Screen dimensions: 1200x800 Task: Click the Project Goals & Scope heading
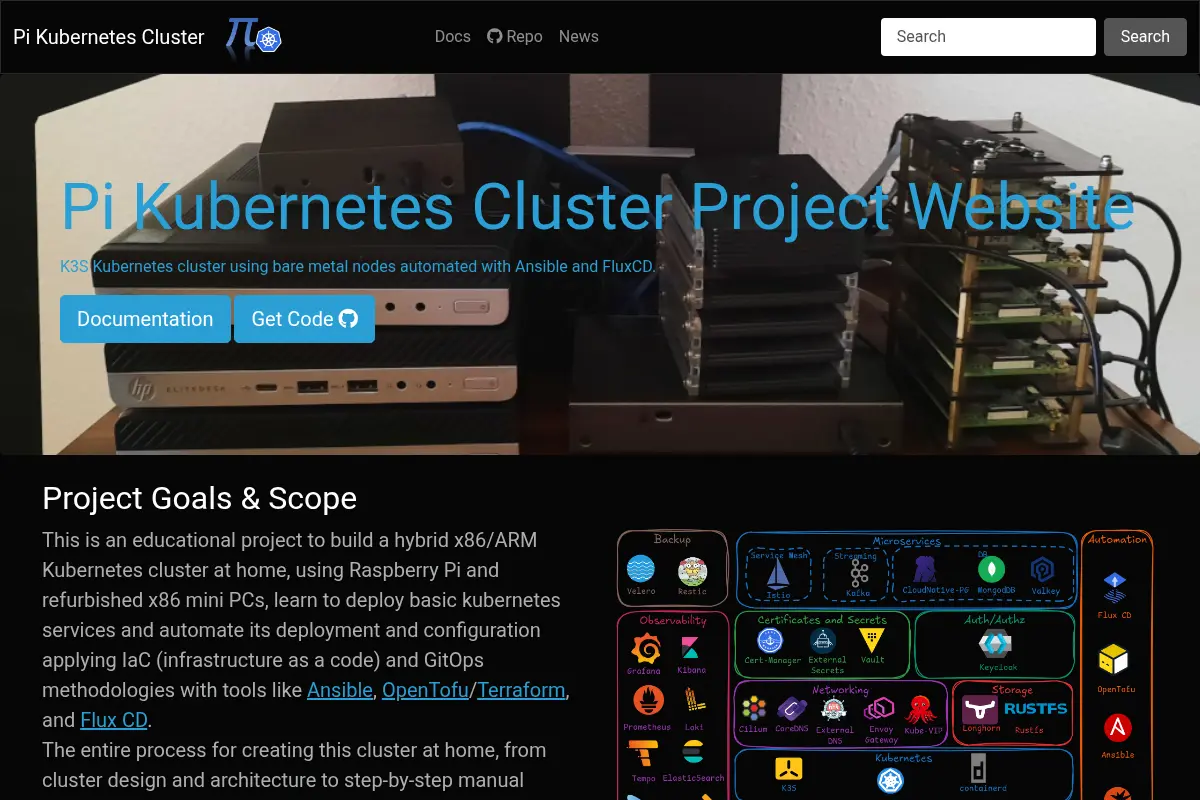click(200, 498)
